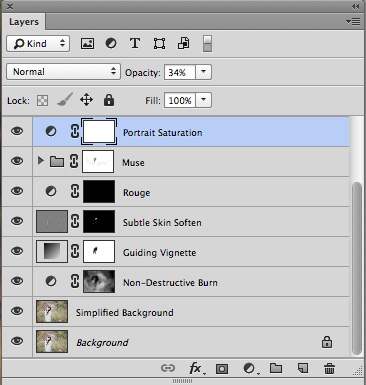Expand the Muse group triangle
Viewport: 366px width, 385px height.
click(41, 161)
